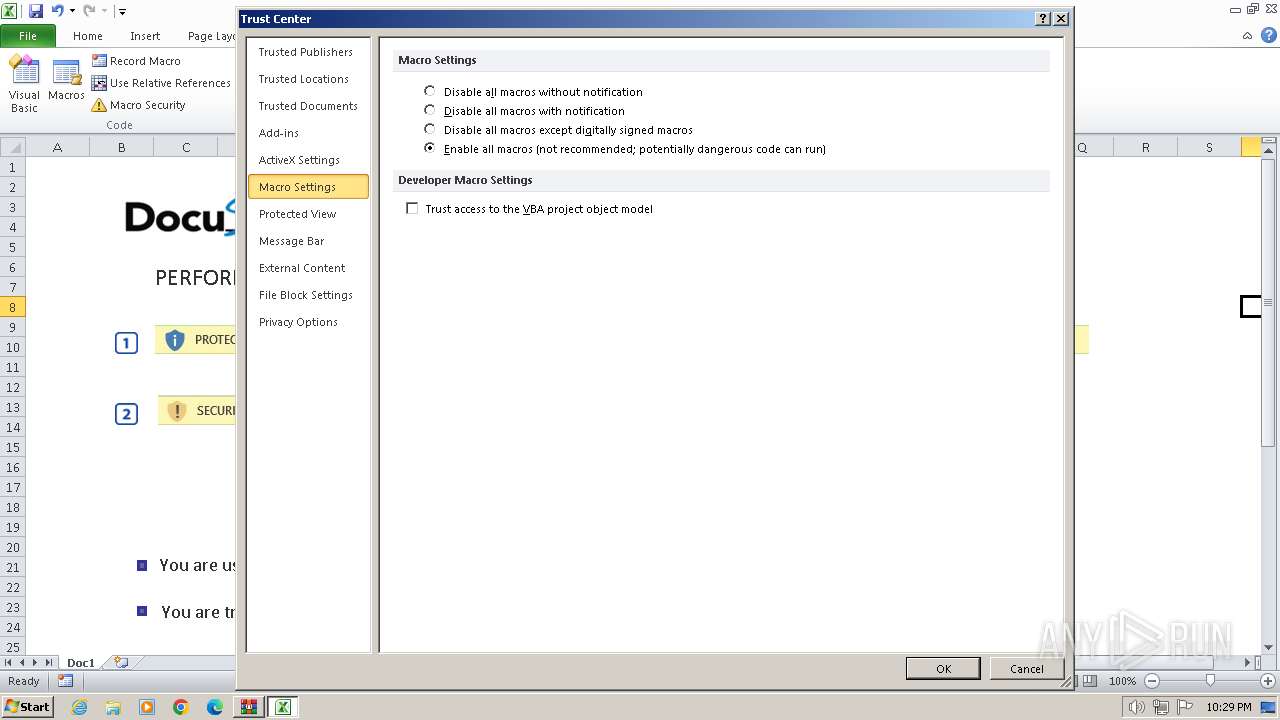Insert a new worksheet tab
The width and height of the screenshot is (1280, 720).
tap(122, 662)
